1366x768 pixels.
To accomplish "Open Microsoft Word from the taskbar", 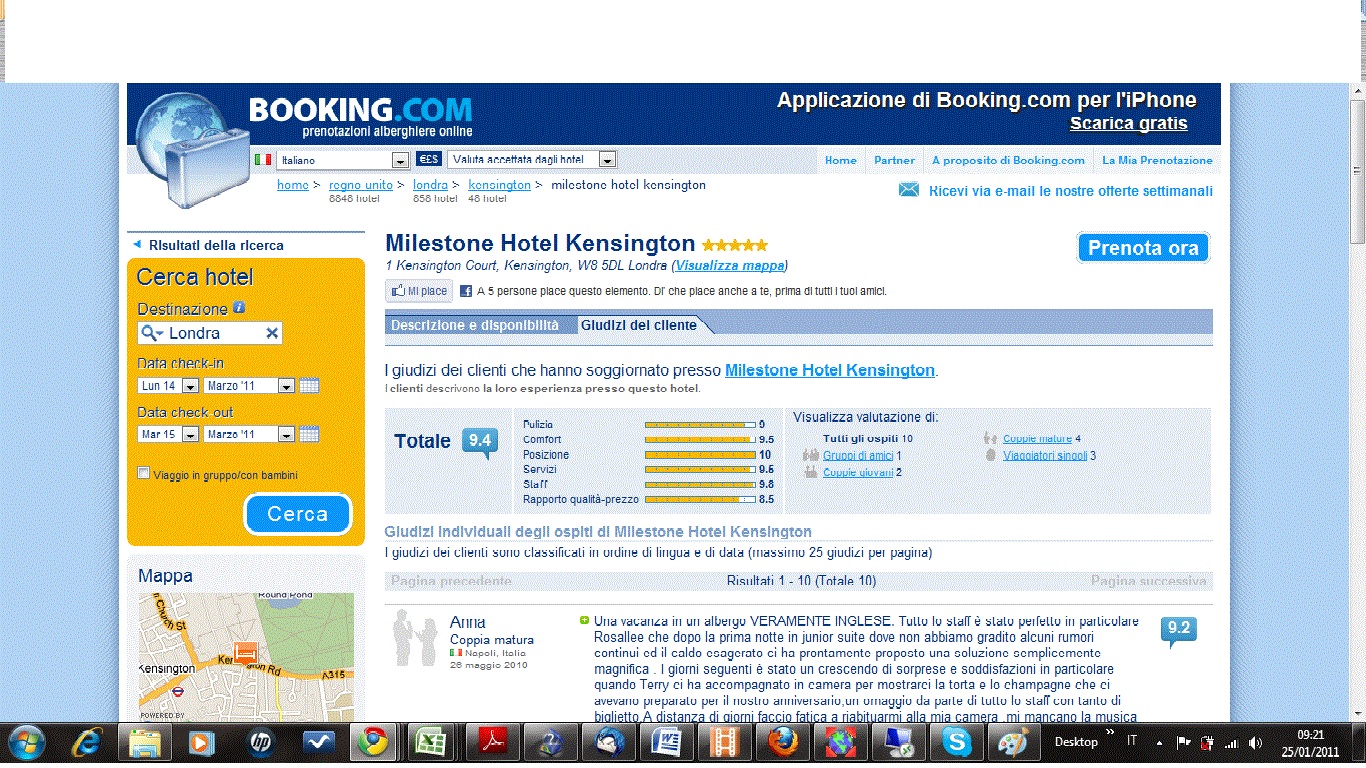I will point(666,743).
